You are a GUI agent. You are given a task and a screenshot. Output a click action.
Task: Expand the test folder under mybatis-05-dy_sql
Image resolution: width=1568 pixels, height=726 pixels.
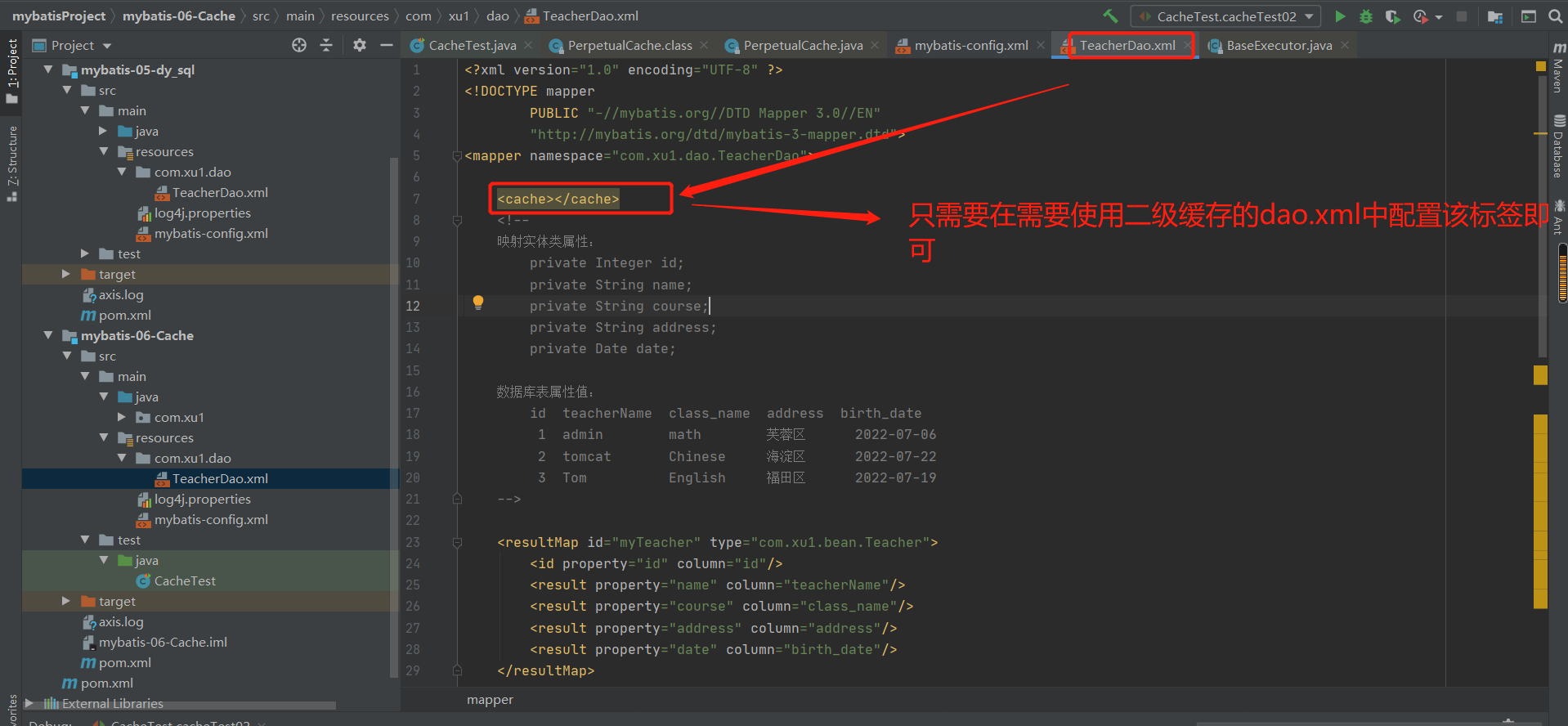(85, 253)
